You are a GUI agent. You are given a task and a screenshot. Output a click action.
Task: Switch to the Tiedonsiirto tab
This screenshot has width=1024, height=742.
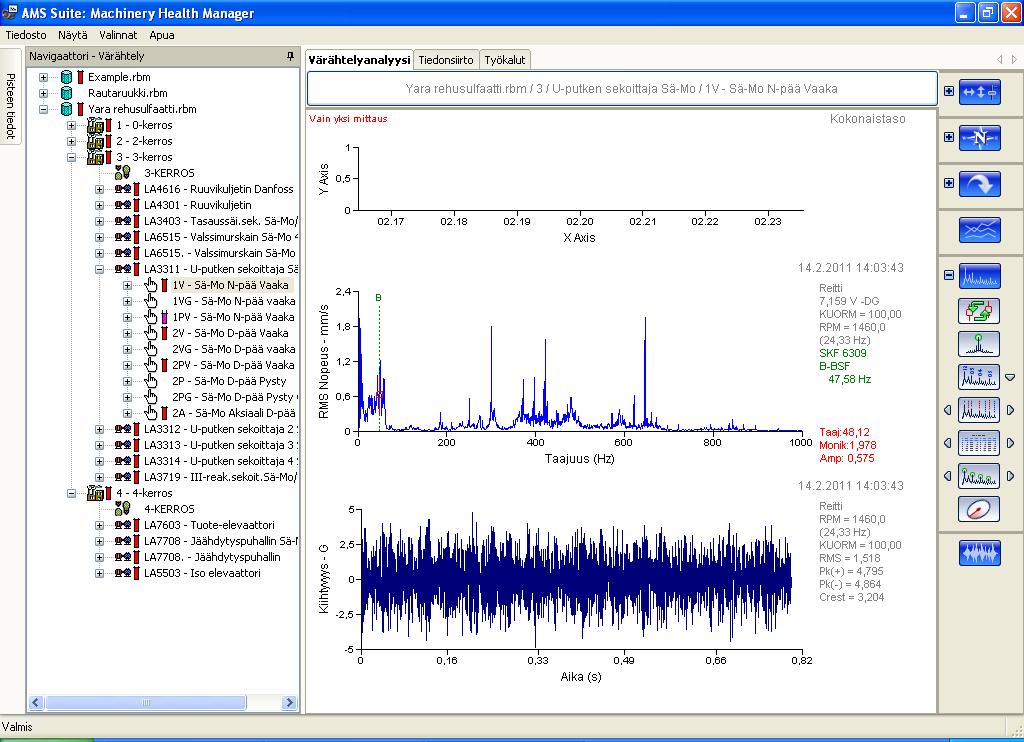pyautogui.click(x=446, y=60)
